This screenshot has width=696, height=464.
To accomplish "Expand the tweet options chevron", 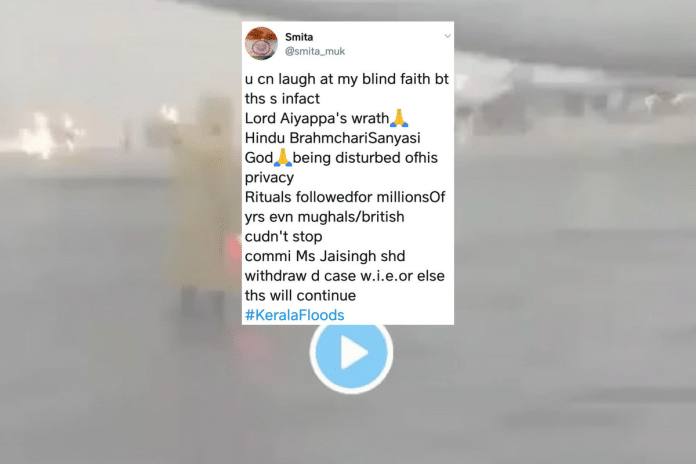I will pos(447,36).
